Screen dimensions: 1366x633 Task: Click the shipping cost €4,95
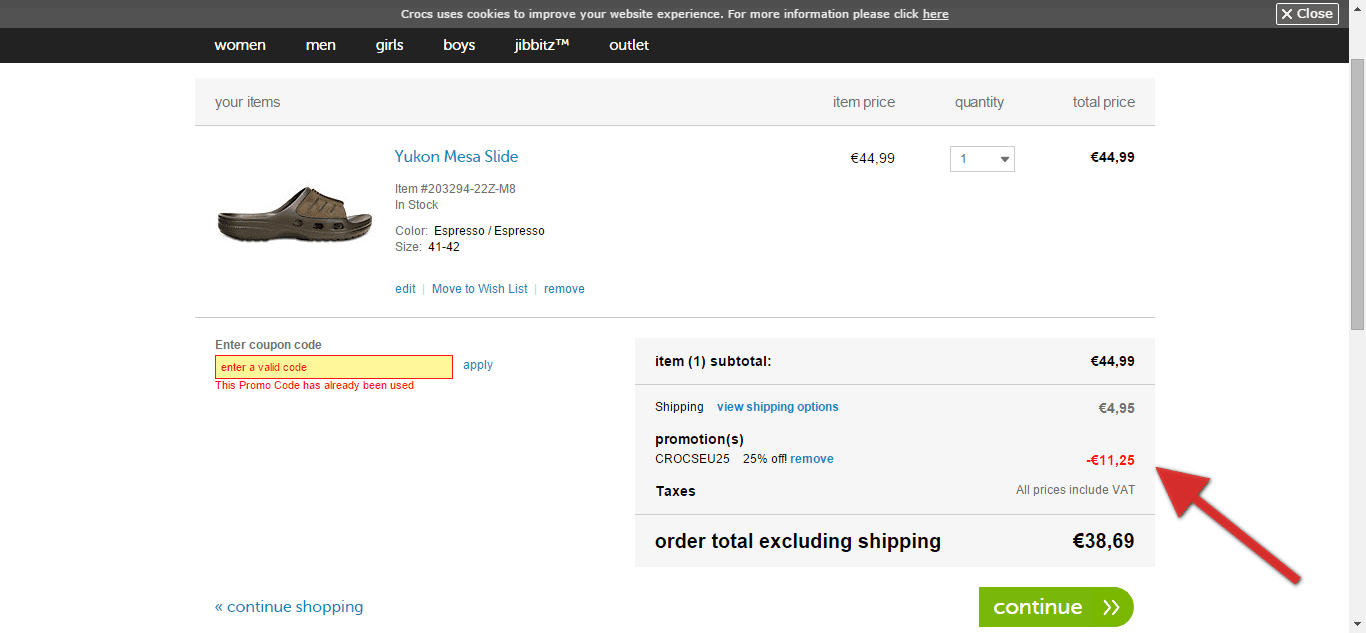point(1117,408)
